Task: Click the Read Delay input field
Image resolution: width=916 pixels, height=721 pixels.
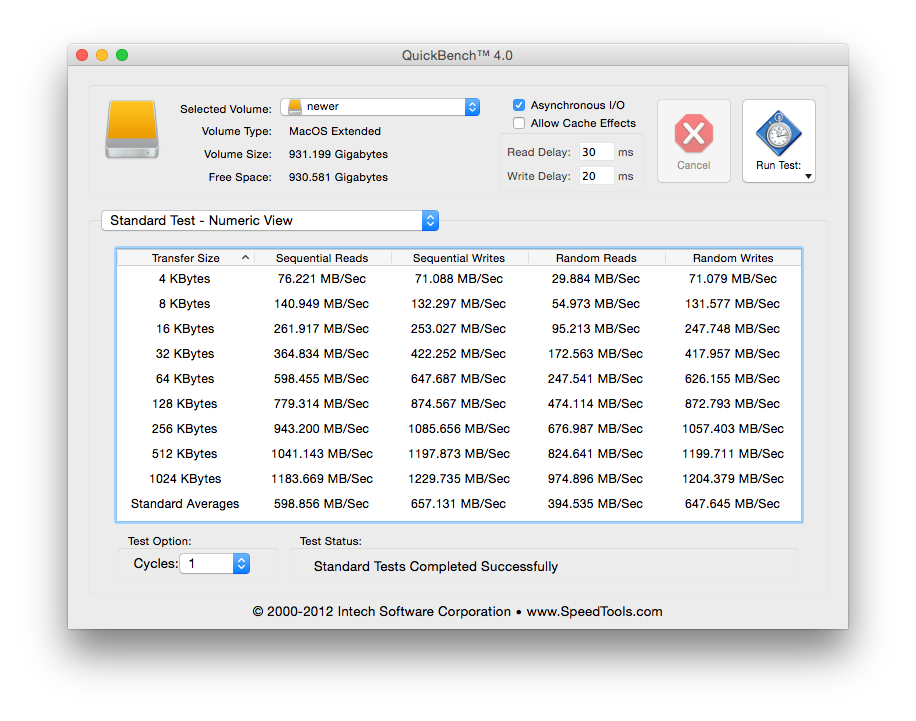Action: (x=596, y=152)
